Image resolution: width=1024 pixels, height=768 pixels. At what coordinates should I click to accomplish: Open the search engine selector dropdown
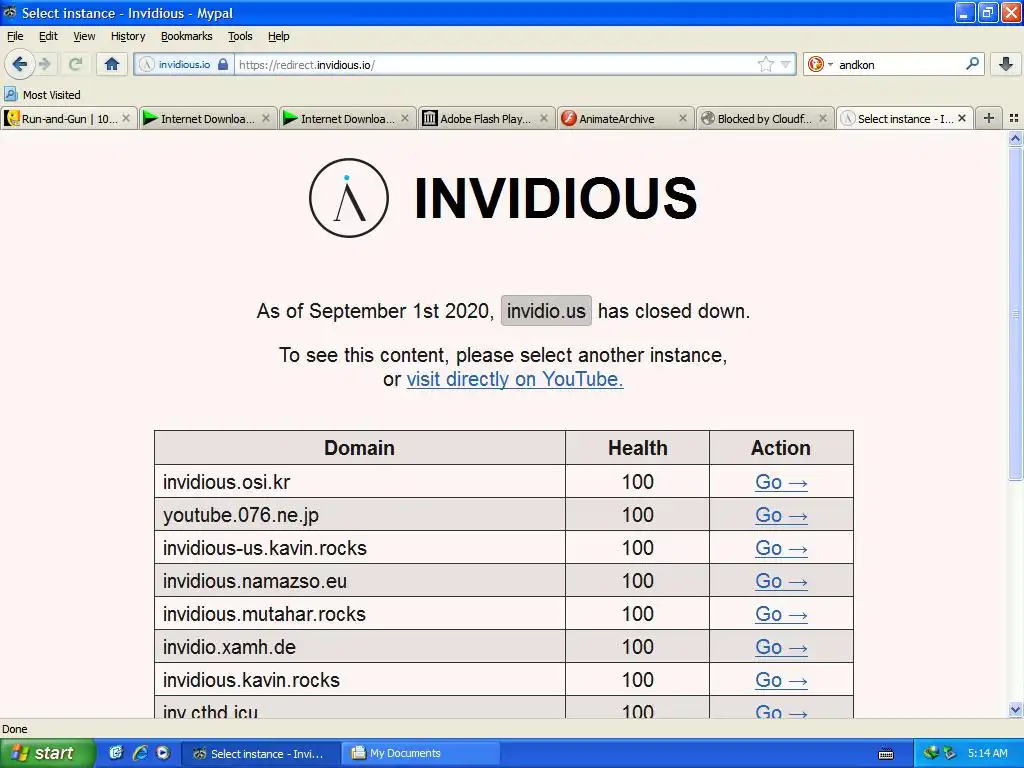click(820, 65)
